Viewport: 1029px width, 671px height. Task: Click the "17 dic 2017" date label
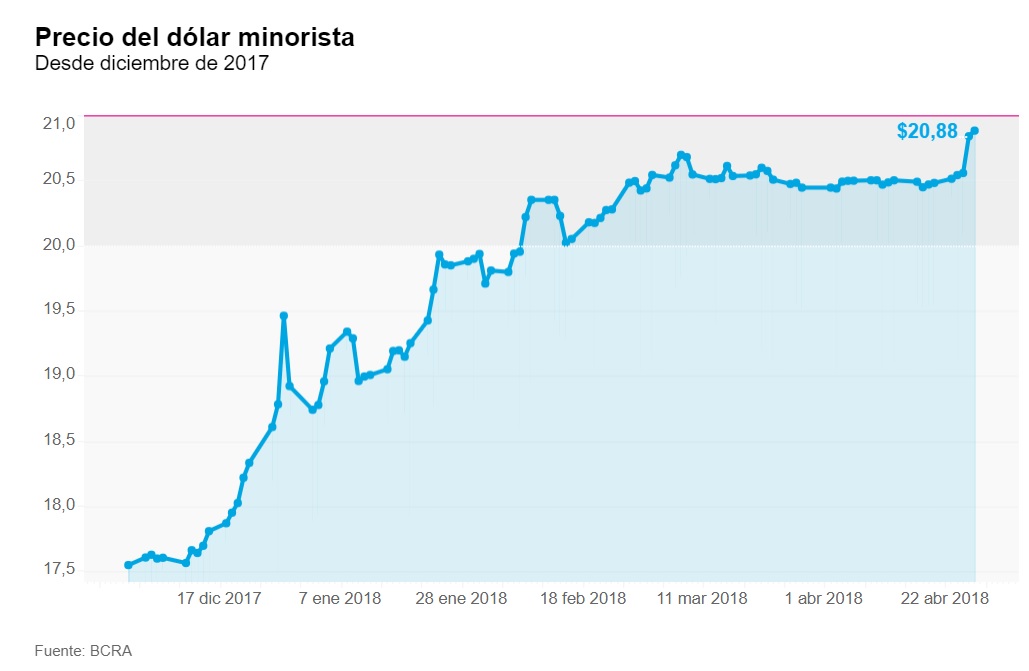click(x=219, y=599)
